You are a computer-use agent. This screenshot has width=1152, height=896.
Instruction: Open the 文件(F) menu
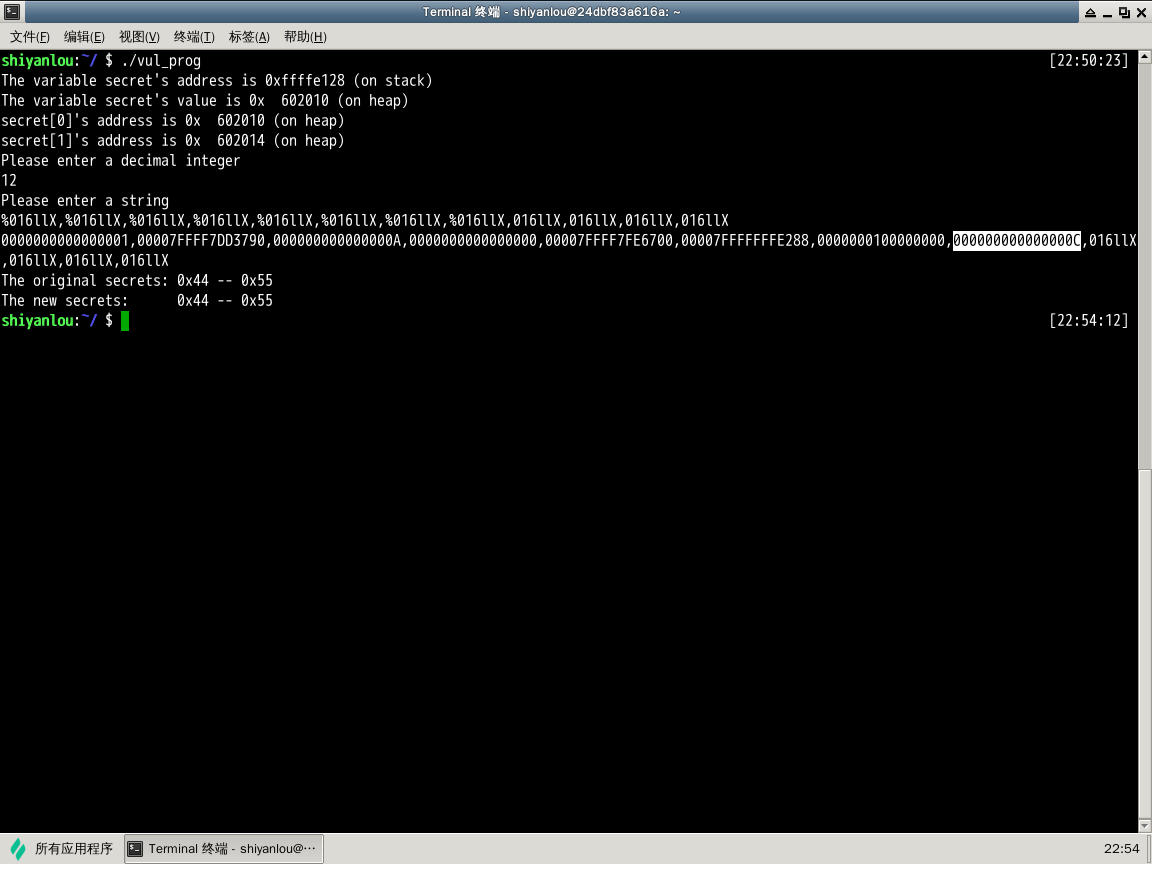point(30,37)
